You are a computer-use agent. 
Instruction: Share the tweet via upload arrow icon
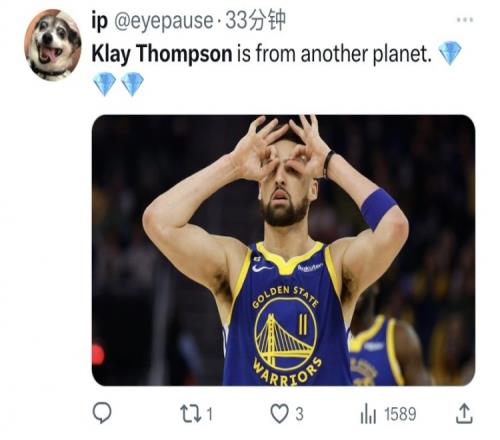coord(464,413)
